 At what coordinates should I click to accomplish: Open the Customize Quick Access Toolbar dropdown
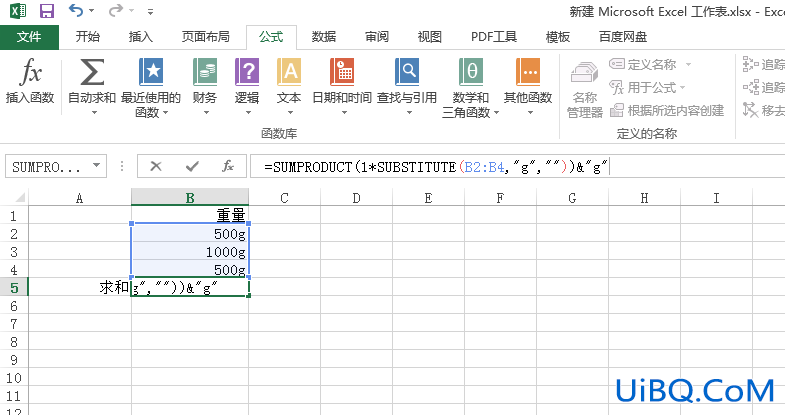[150, 11]
